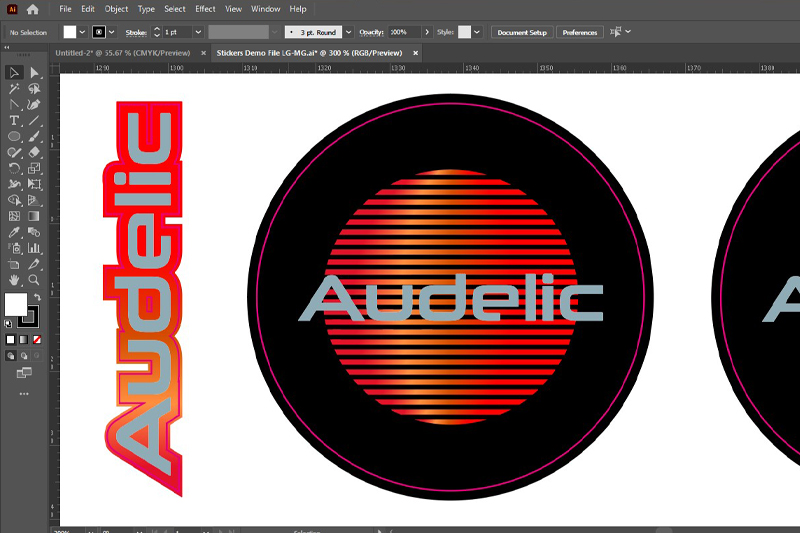
Task: Expand the 3 pt. Round brush dropdown
Action: click(x=347, y=32)
